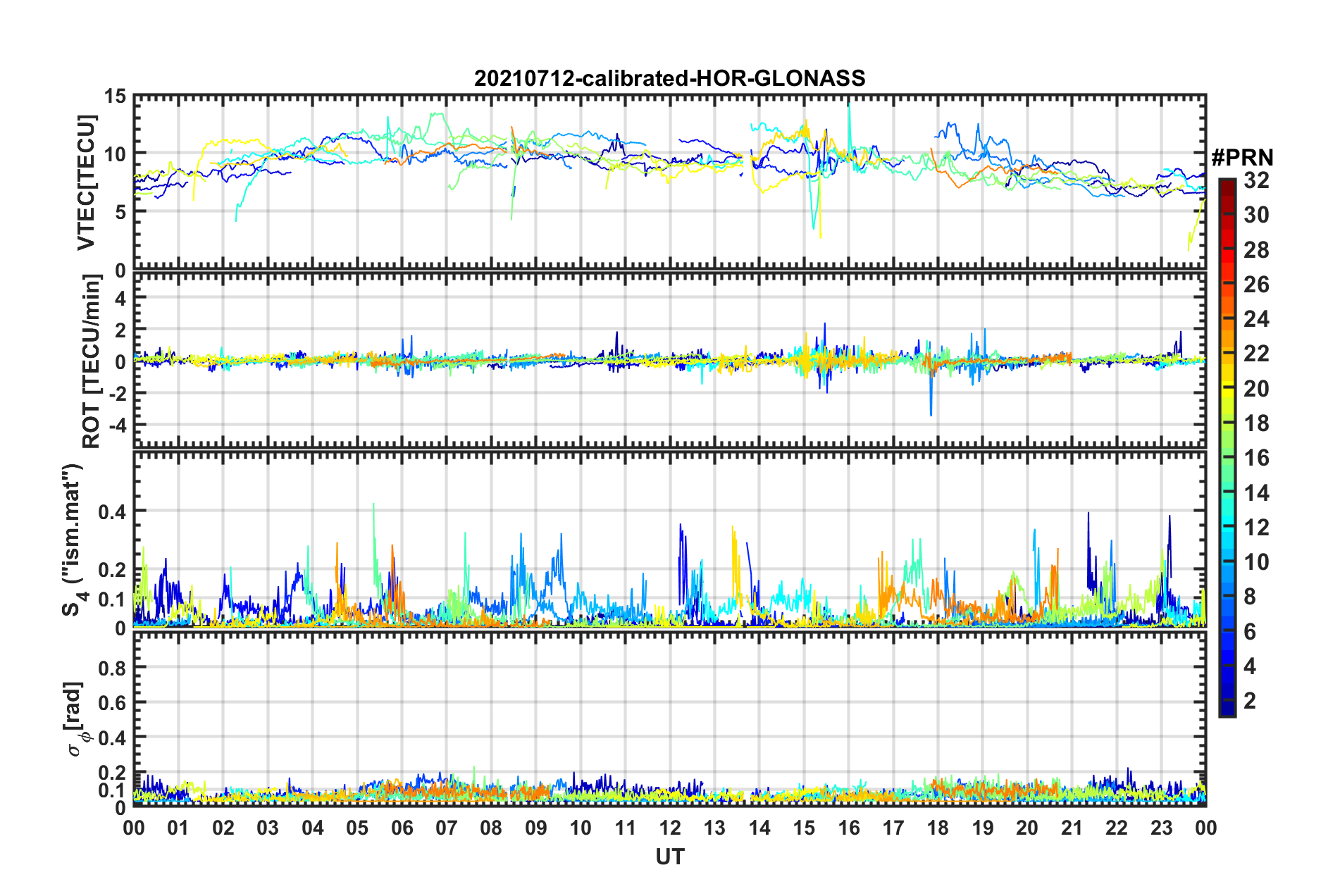Click the colorbar tick label 16
Screen dimensions: 1340x896
1256,458
